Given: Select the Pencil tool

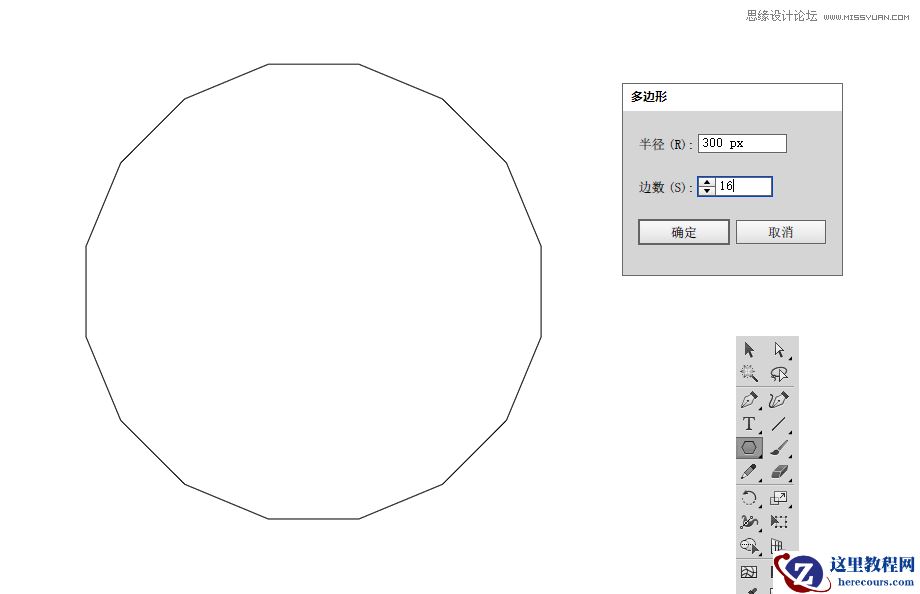Looking at the screenshot, I should 748,471.
